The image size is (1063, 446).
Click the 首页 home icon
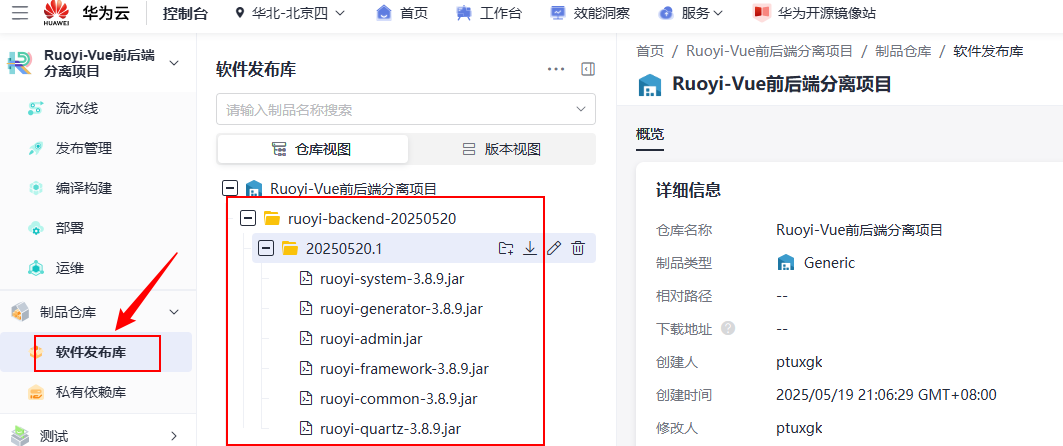pyautogui.click(x=384, y=13)
